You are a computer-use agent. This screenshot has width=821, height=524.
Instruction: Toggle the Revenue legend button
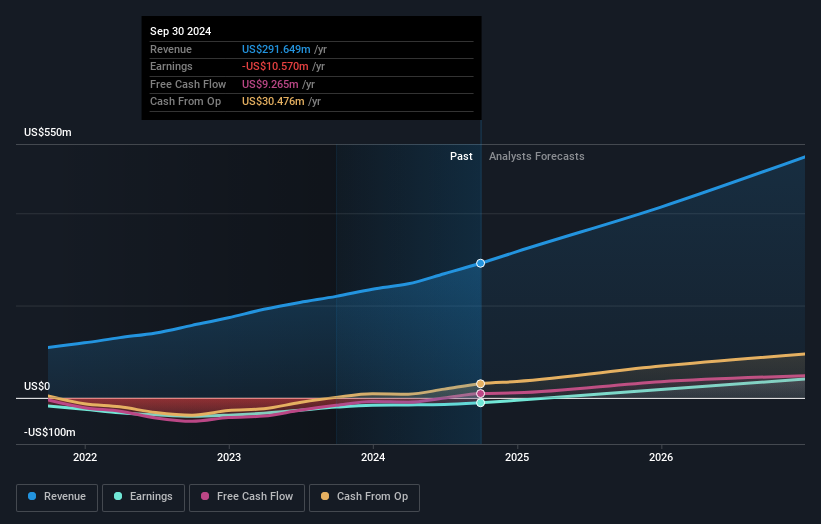(57, 497)
